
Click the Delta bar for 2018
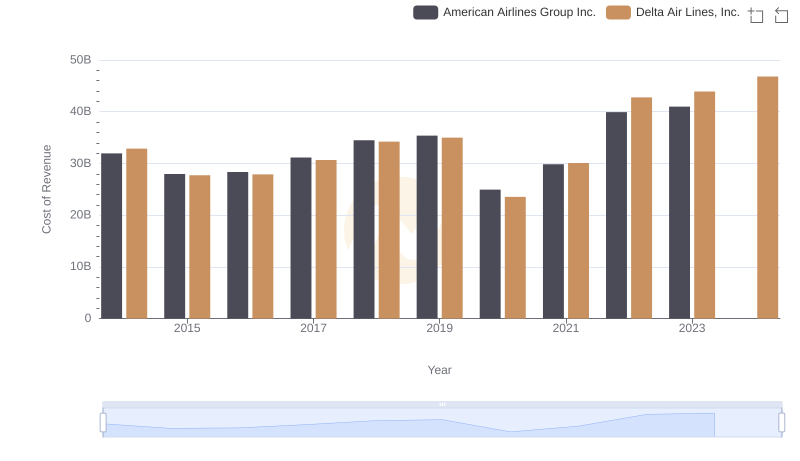(x=389, y=230)
